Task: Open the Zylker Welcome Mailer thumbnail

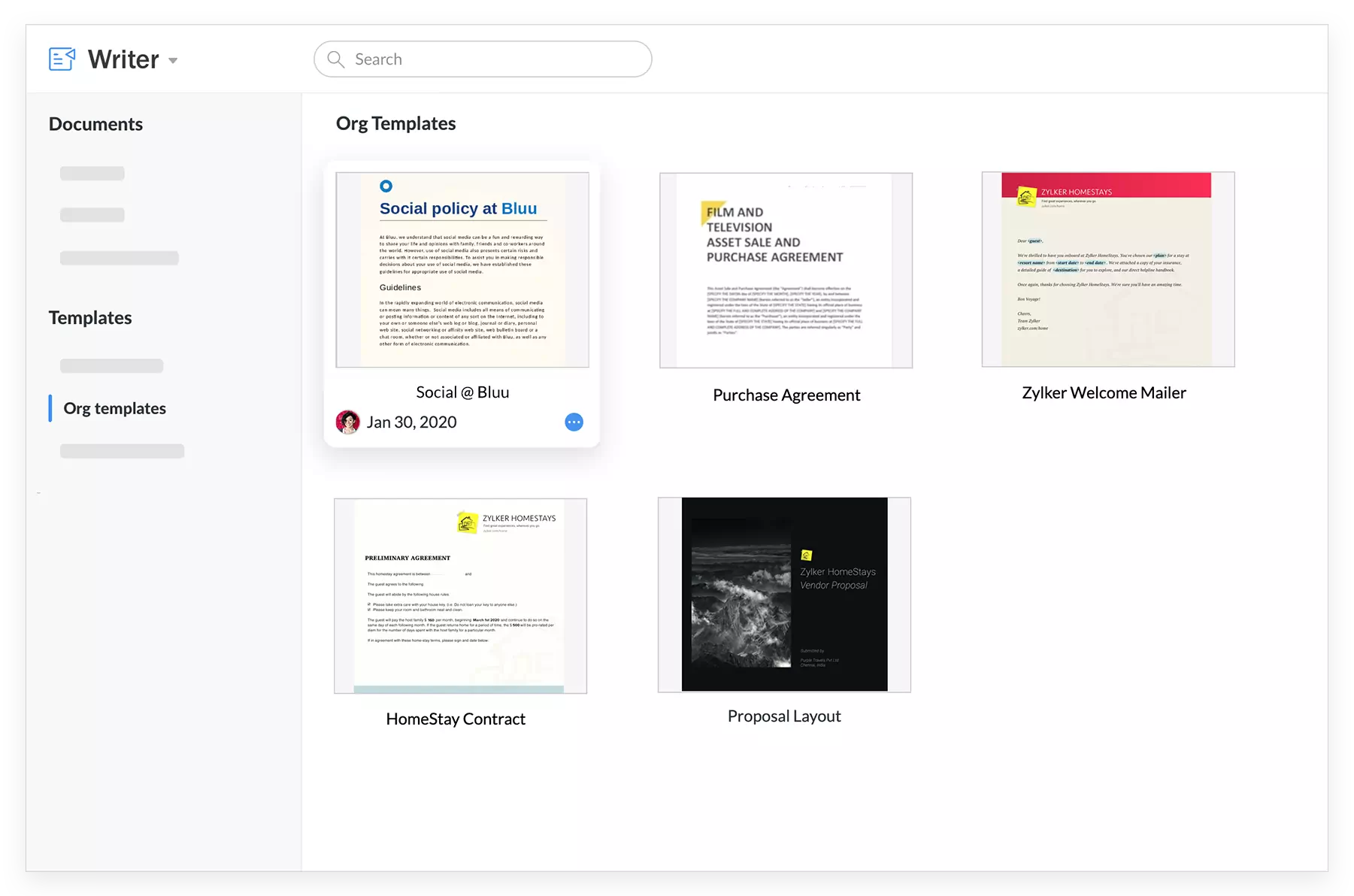Action: click(1108, 269)
